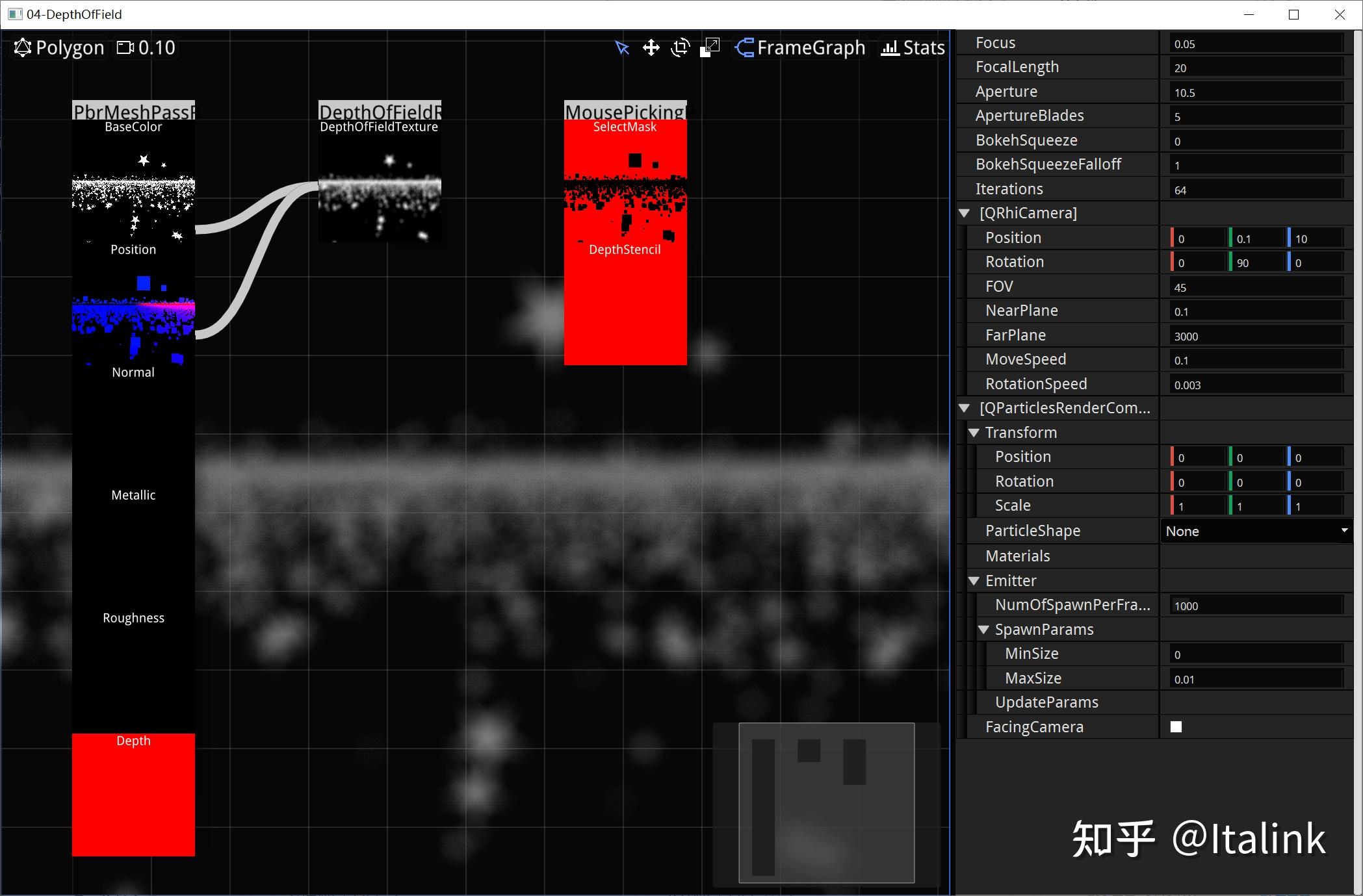Viewport: 1363px width, 896px height.
Task: Edit the Aperture value 10.5
Action: tap(1256, 92)
